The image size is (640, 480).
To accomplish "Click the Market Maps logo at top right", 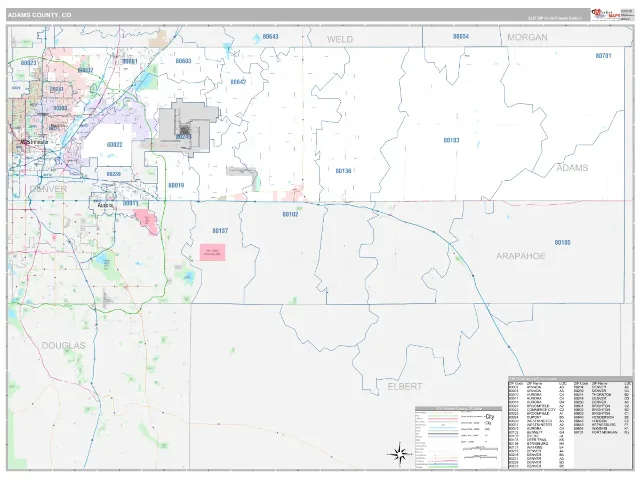I will (607, 14).
